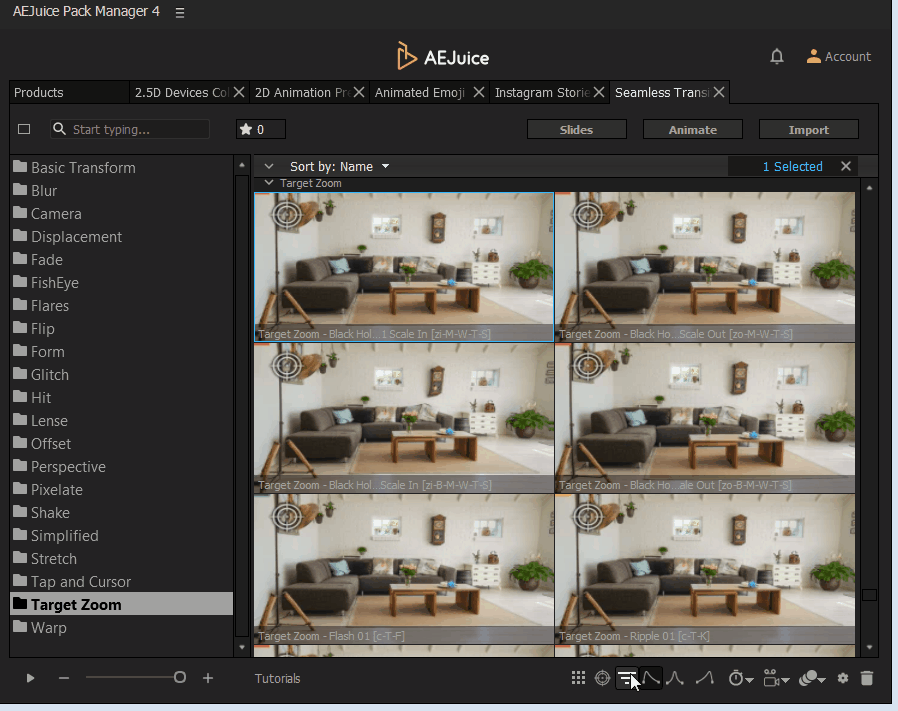Image resolution: width=898 pixels, height=711 pixels.
Task: Open the FishEye folder
Action: [x=121, y=282]
